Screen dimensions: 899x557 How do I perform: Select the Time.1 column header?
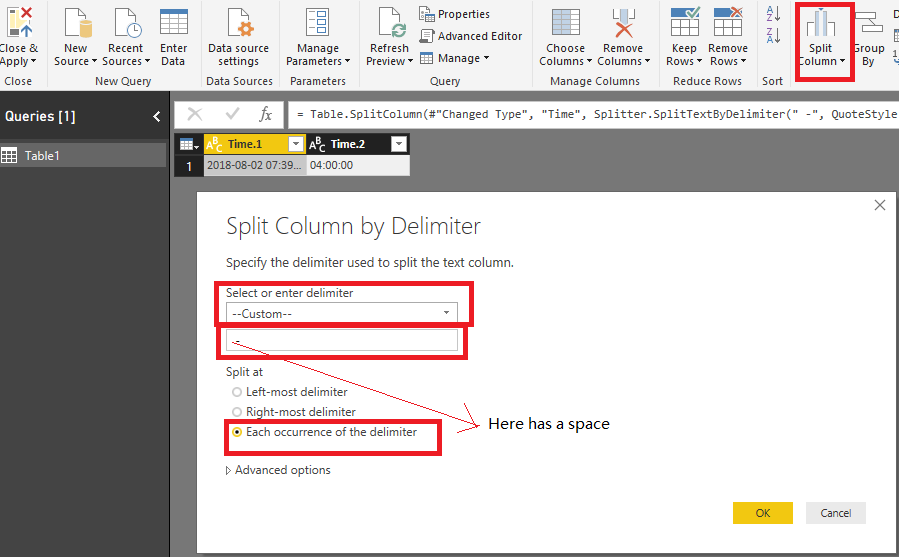pyautogui.click(x=255, y=144)
